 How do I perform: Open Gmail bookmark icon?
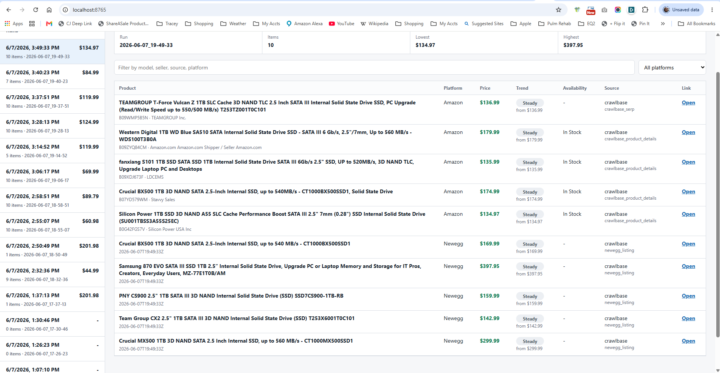pos(49,23)
